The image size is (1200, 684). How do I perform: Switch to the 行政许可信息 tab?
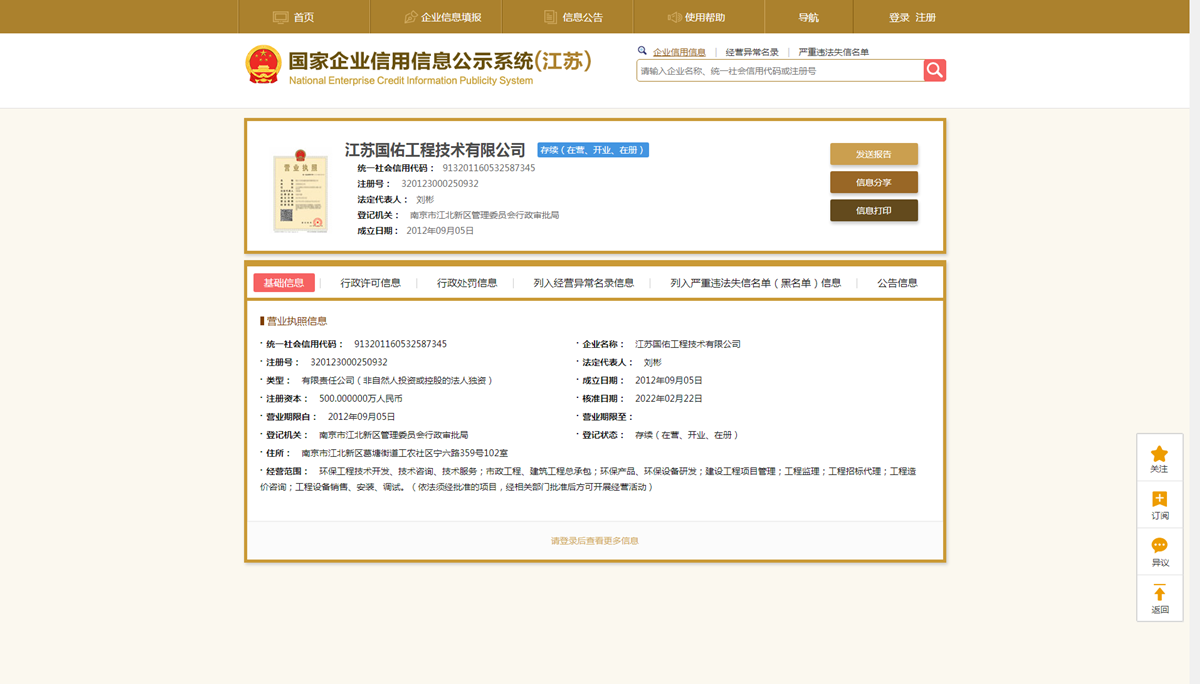370,283
